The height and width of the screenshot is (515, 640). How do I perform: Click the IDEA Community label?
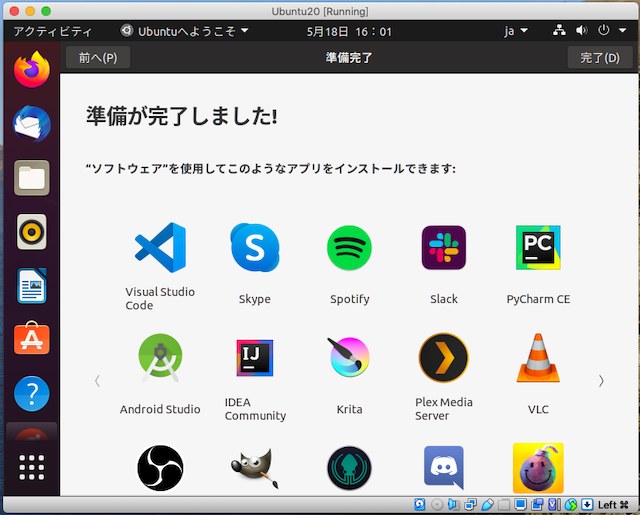point(255,409)
